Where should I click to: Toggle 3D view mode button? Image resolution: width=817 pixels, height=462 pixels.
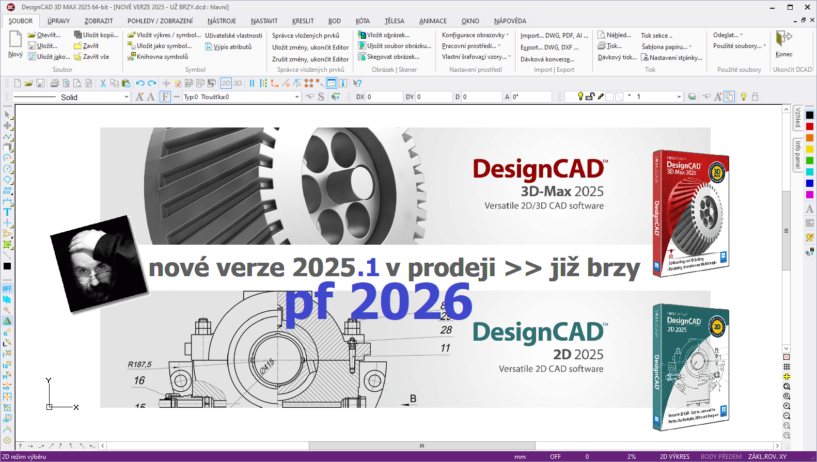(238, 83)
